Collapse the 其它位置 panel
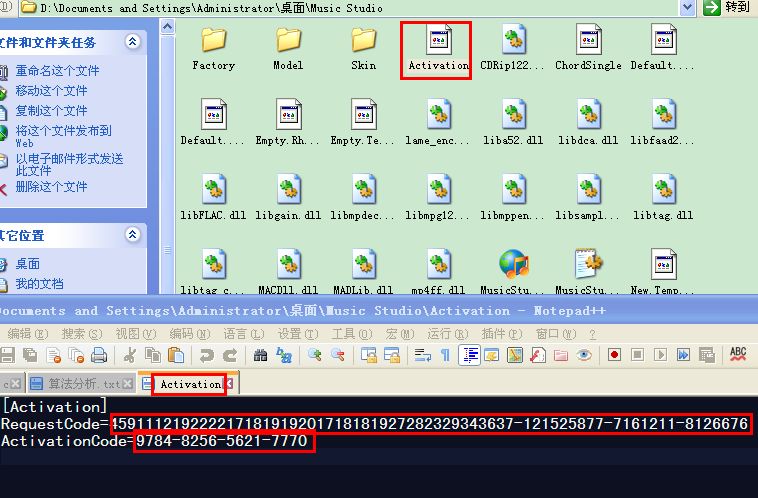The image size is (758, 498). click(132, 234)
